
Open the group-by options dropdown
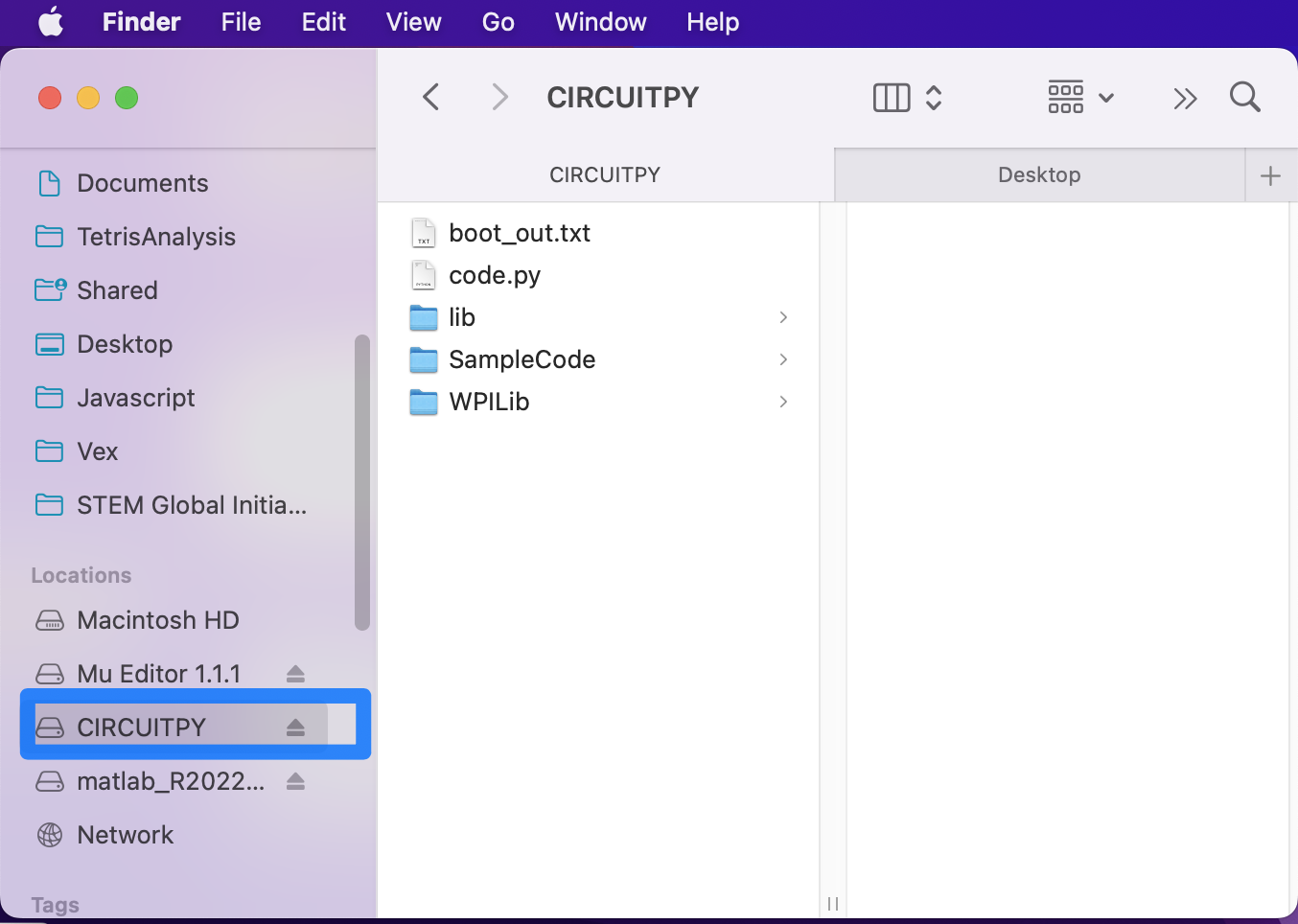(1080, 98)
